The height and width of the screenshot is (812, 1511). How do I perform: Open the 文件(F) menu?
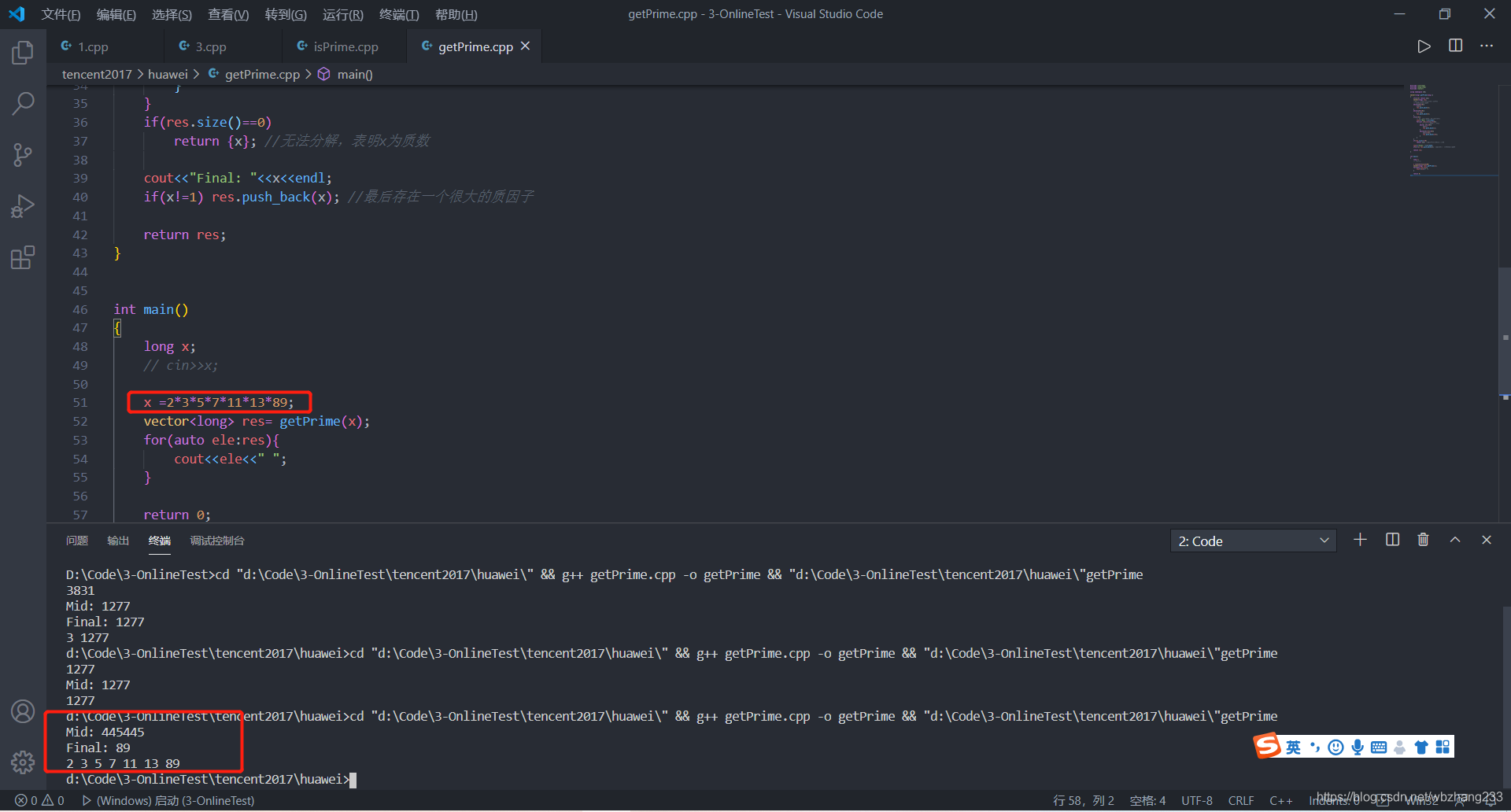pos(61,14)
